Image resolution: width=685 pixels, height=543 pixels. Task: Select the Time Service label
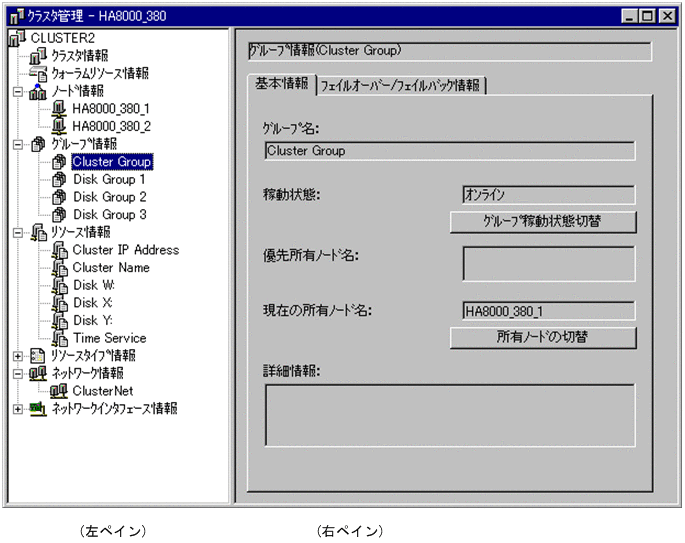[110, 338]
